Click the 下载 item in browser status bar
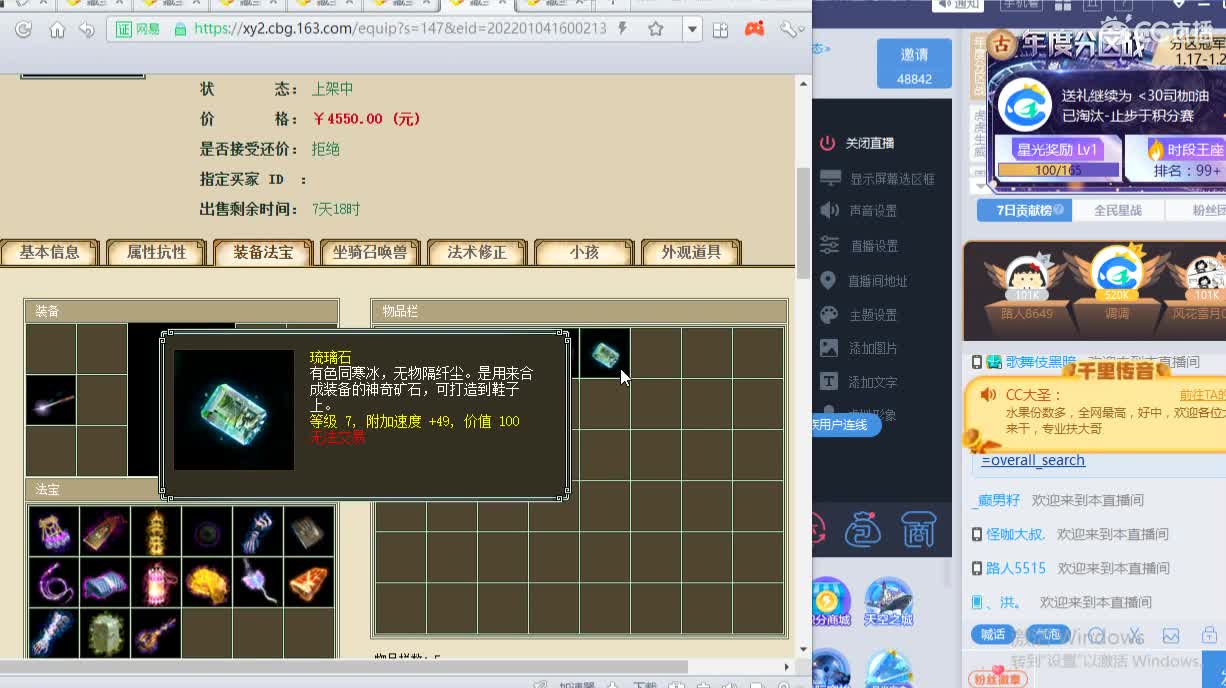Viewport: 1226px width, 688px height. click(x=645, y=685)
